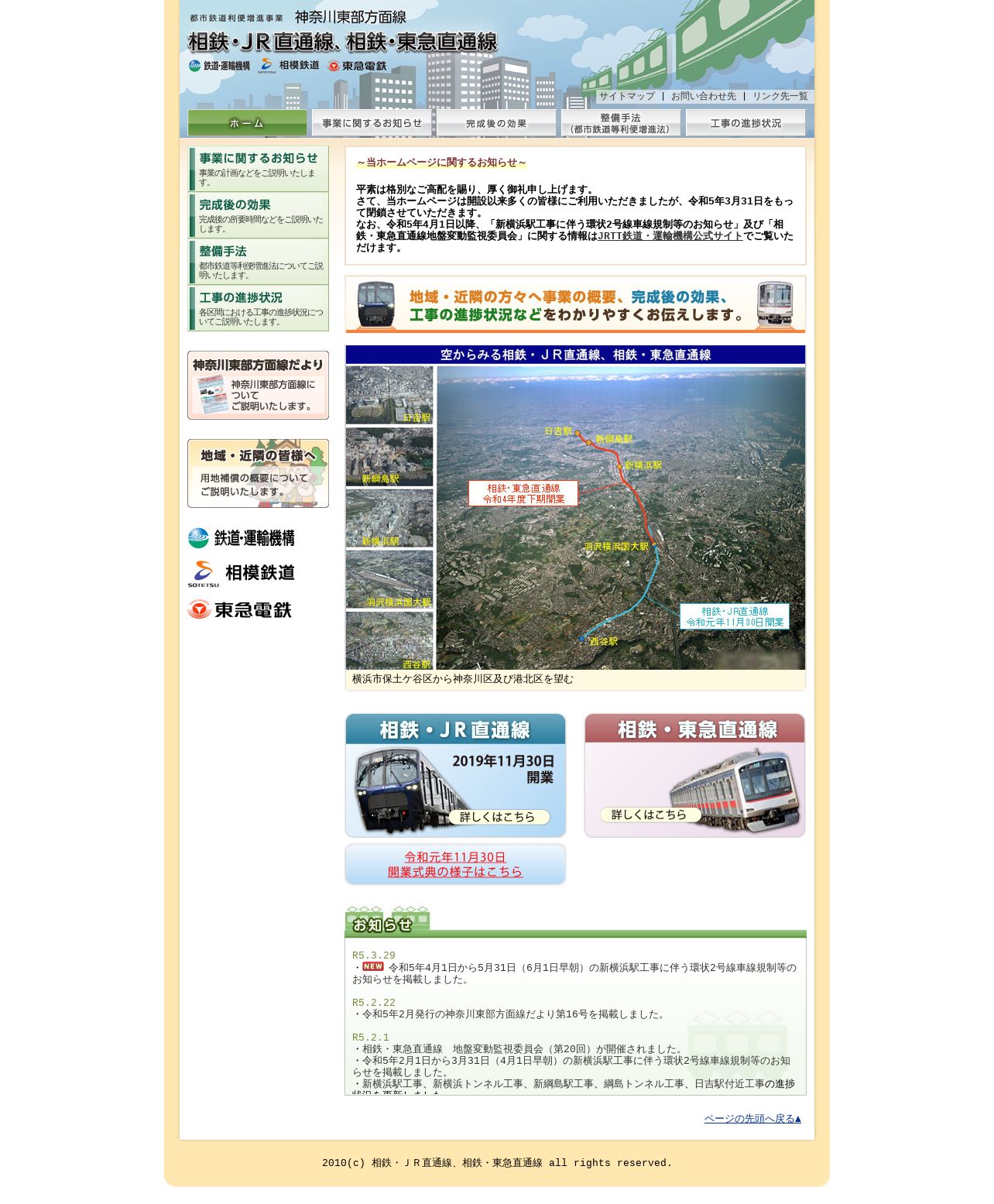This screenshot has height=1204, width=994.
Task: Open the 工事の進捗状況 navigation tab
Action: pyautogui.click(x=745, y=123)
